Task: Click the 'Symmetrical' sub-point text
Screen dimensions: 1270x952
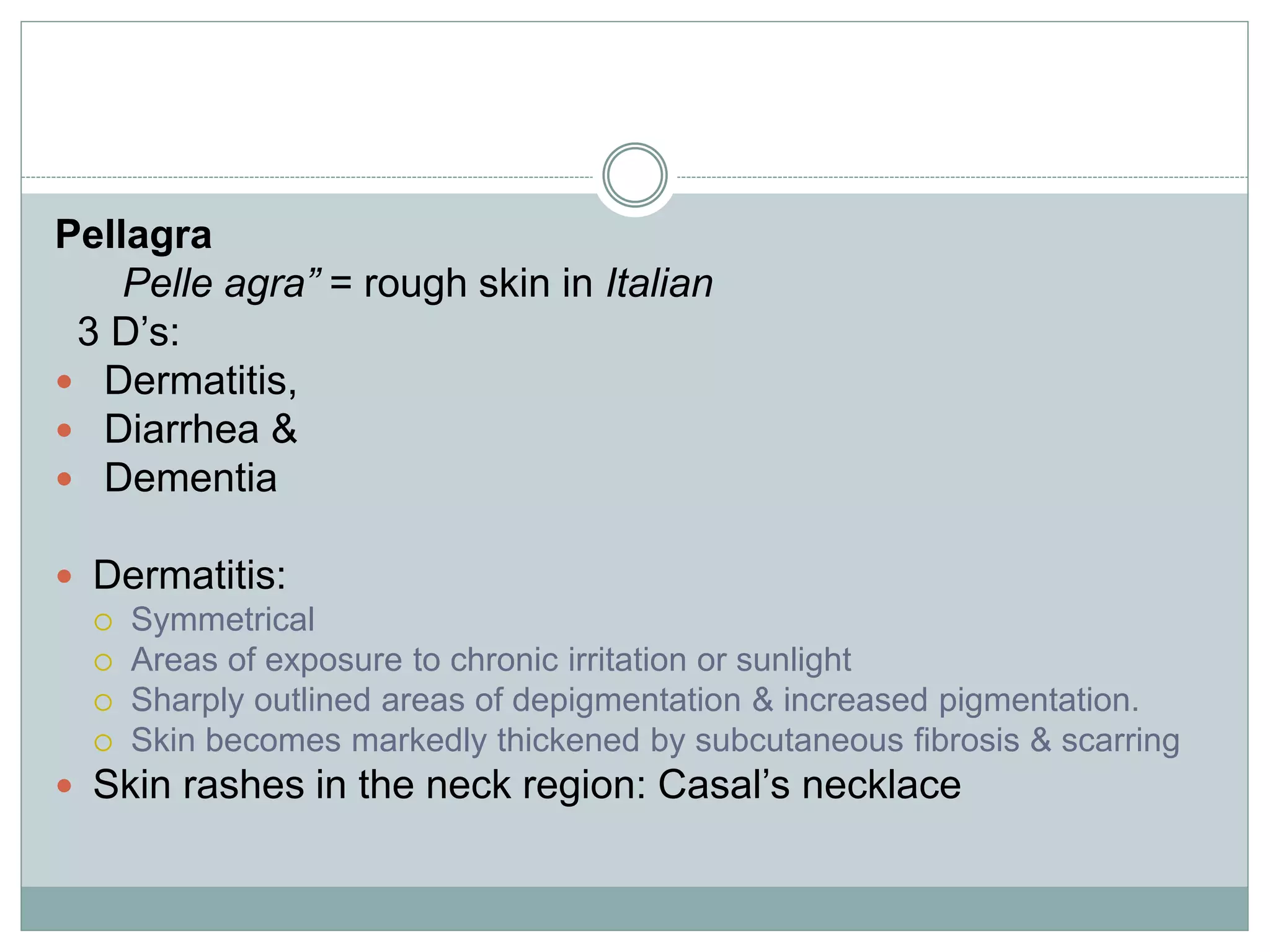Action: click(223, 619)
